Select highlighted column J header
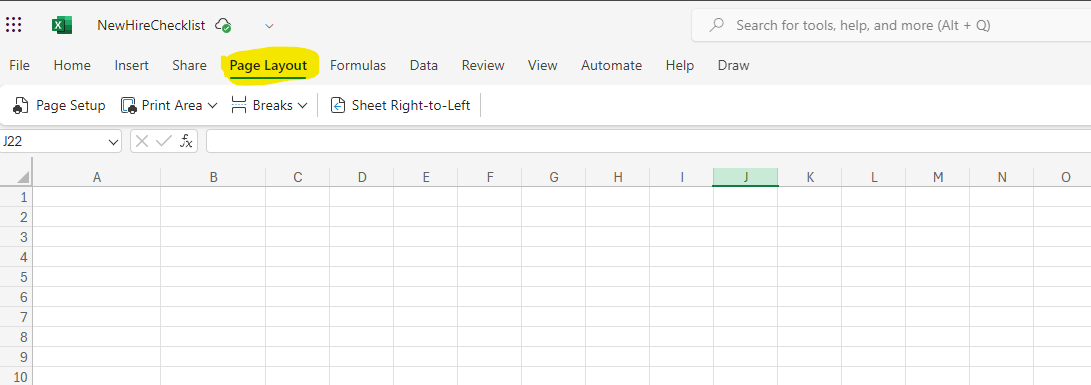Viewport: 1091px width, 385px height. tap(745, 177)
